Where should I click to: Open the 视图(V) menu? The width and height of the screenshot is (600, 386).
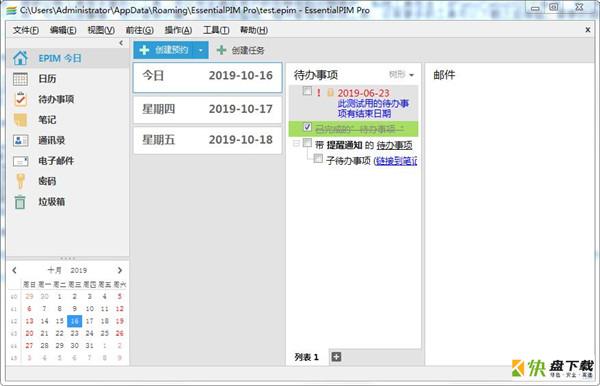point(101,30)
